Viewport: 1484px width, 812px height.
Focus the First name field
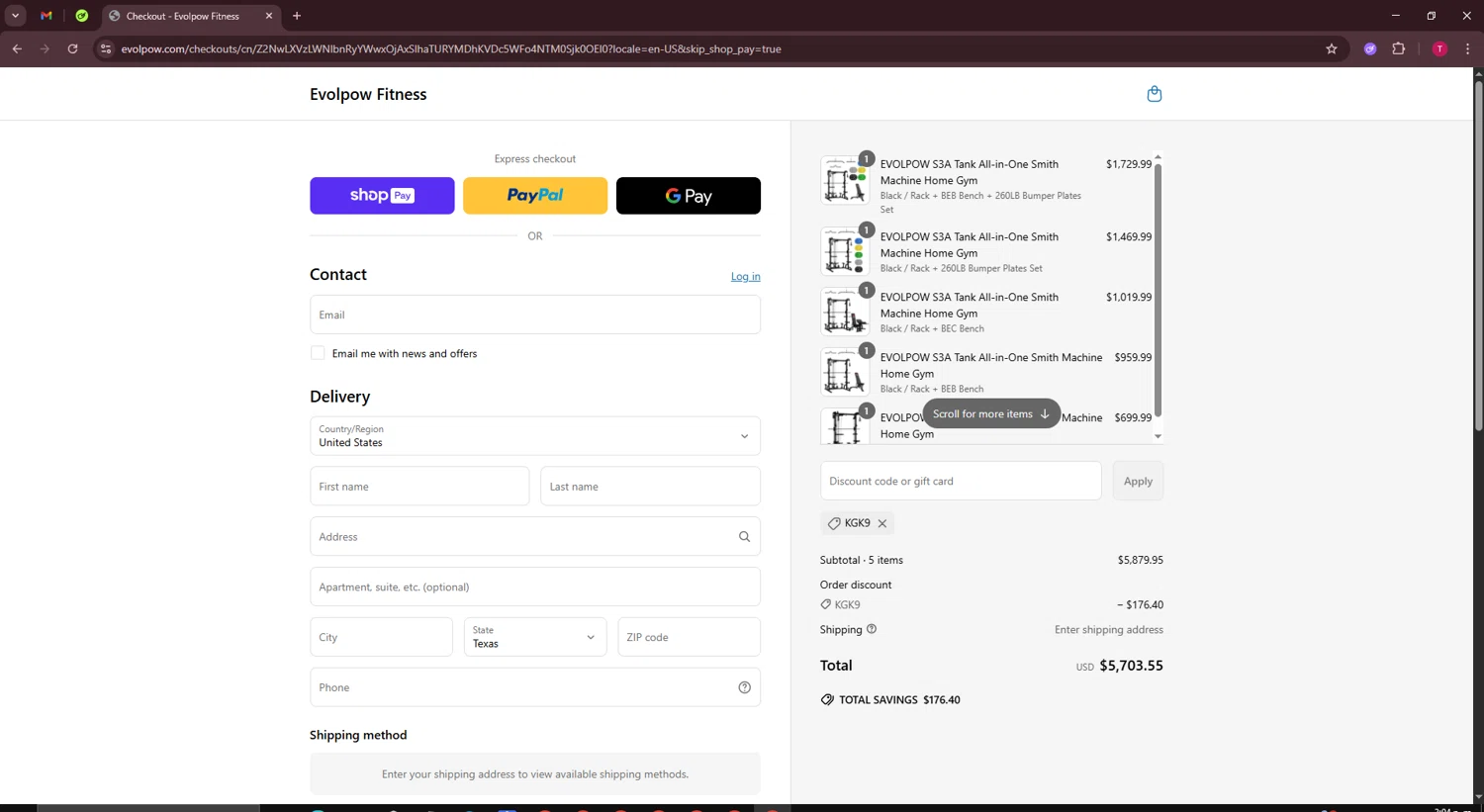click(419, 487)
